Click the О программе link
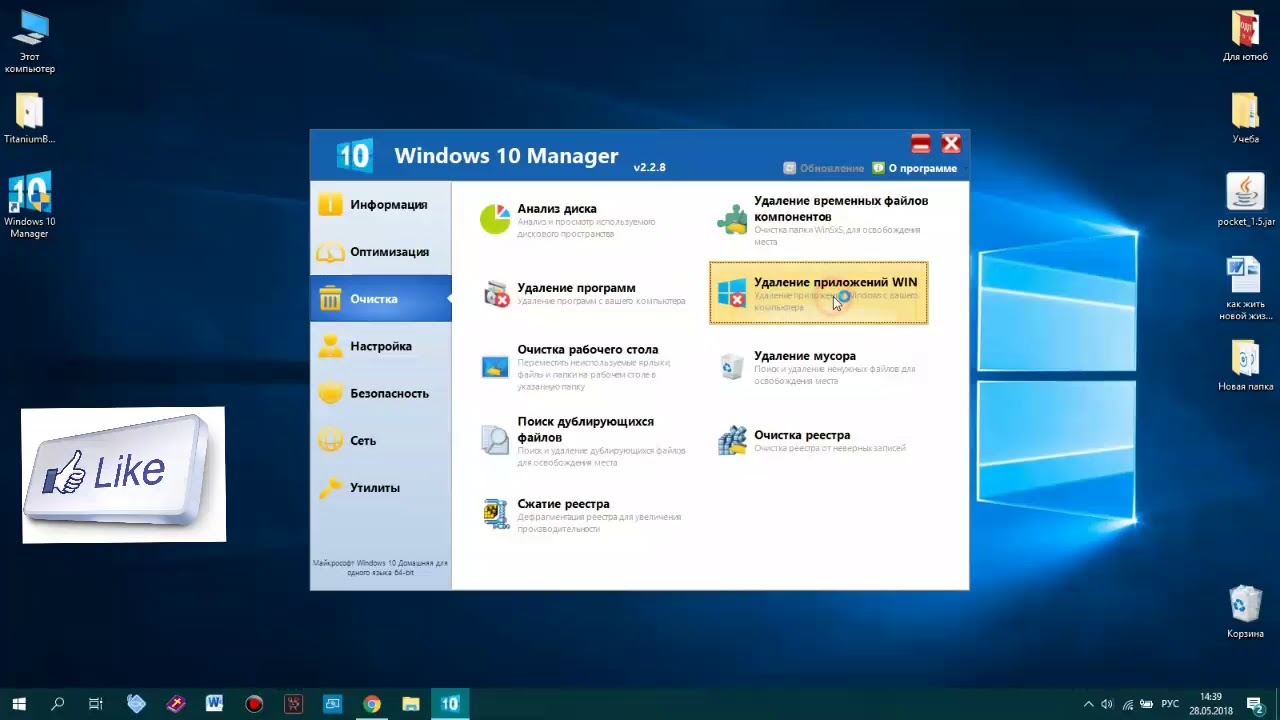The image size is (1280, 720). (914, 168)
